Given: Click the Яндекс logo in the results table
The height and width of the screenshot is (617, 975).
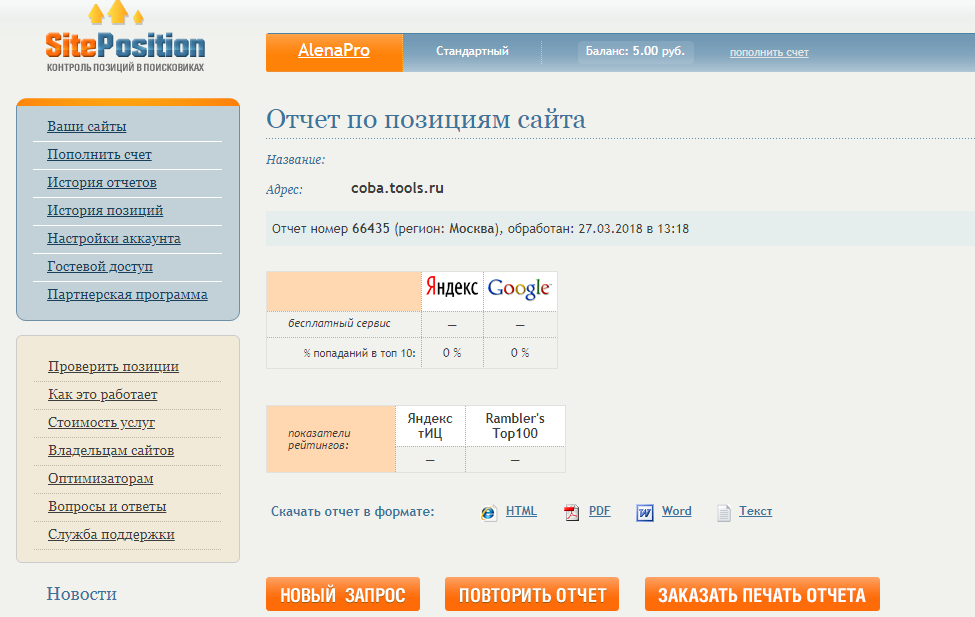Looking at the screenshot, I should click(451, 288).
